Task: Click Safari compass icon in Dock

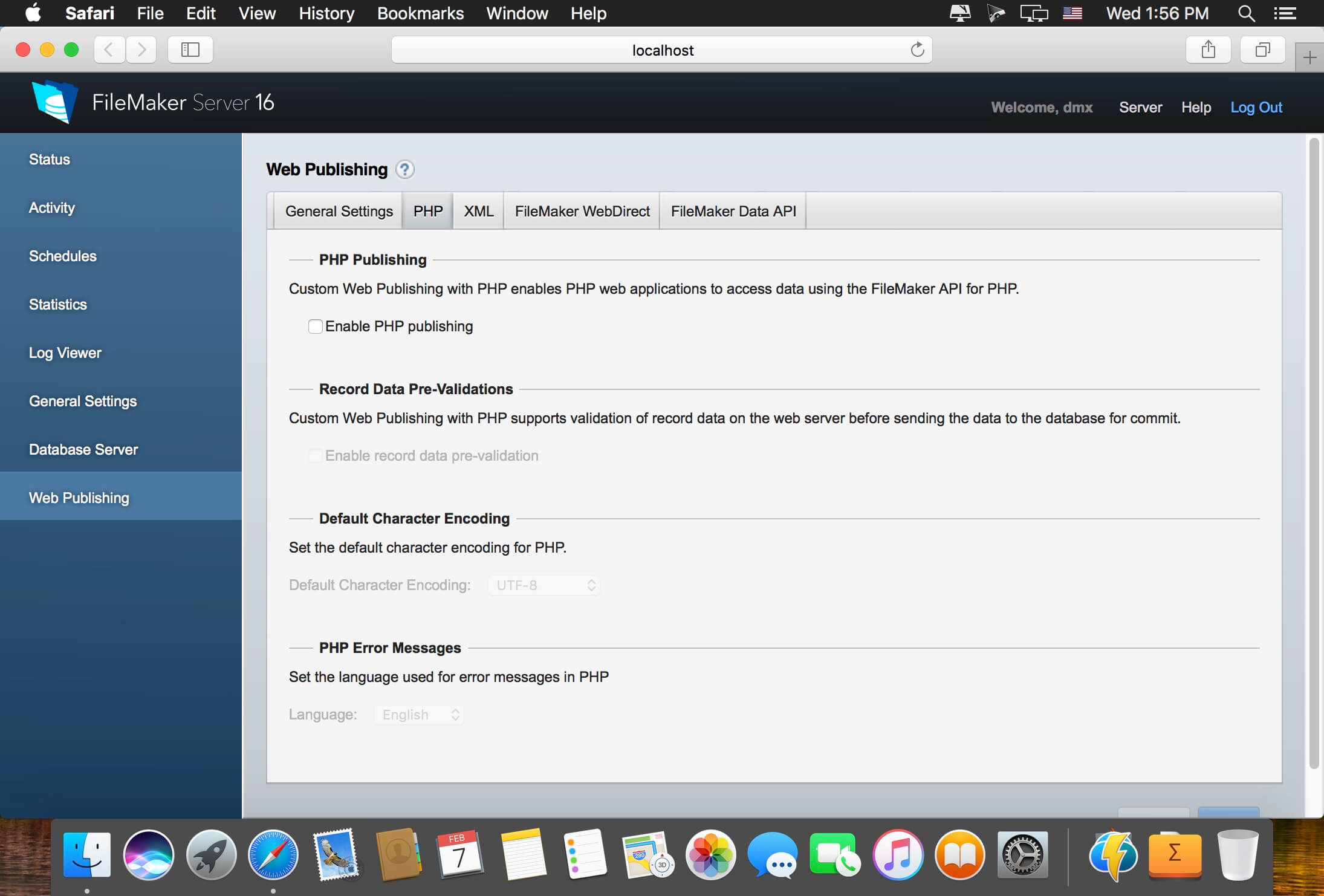Action: [x=273, y=855]
